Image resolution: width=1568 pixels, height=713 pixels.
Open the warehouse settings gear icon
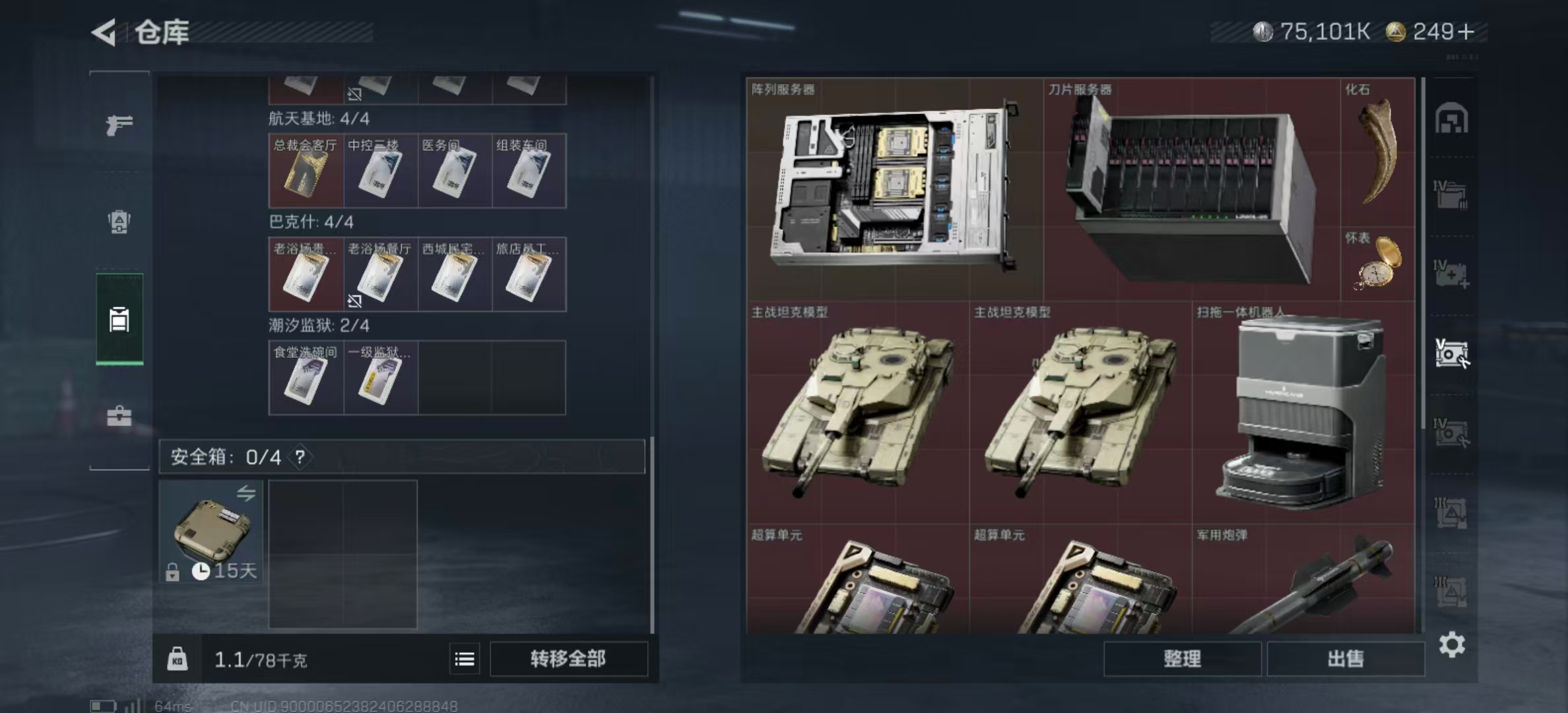[1452, 644]
